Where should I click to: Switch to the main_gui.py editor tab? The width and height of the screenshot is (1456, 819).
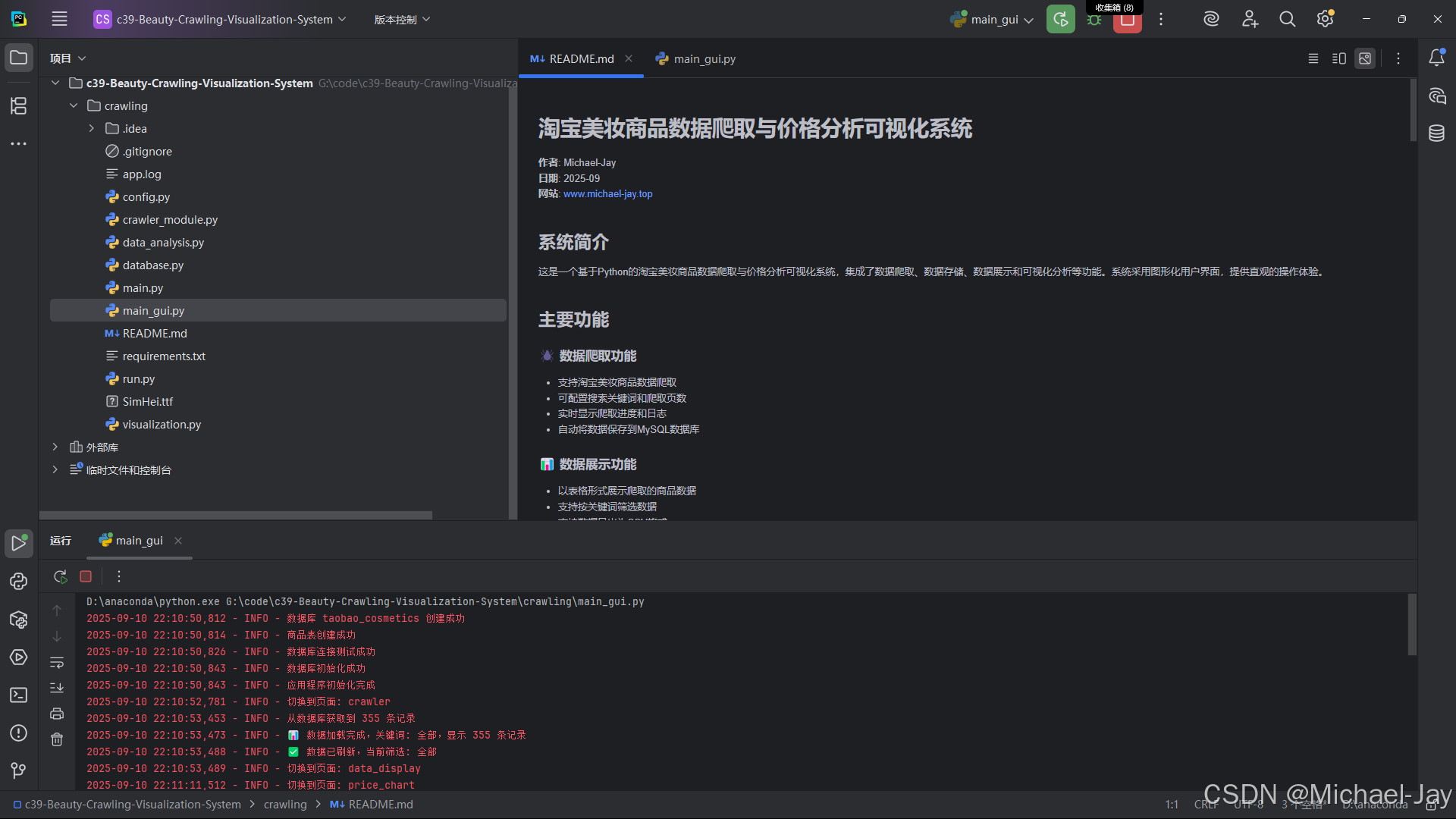click(x=695, y=58)
